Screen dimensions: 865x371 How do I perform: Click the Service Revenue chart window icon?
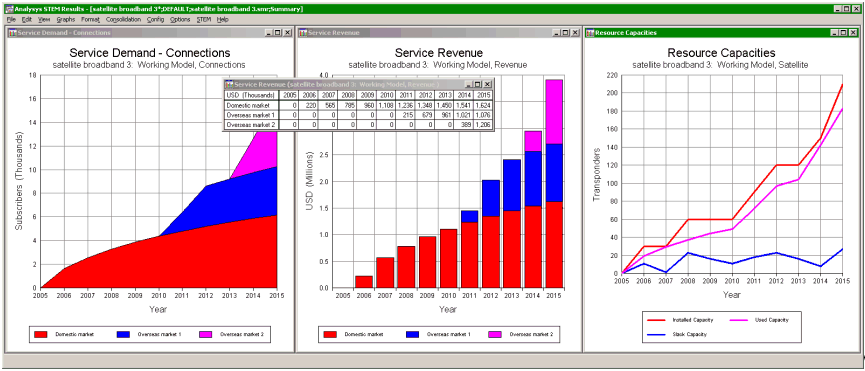pyautogui.click(x=303, y=33)
